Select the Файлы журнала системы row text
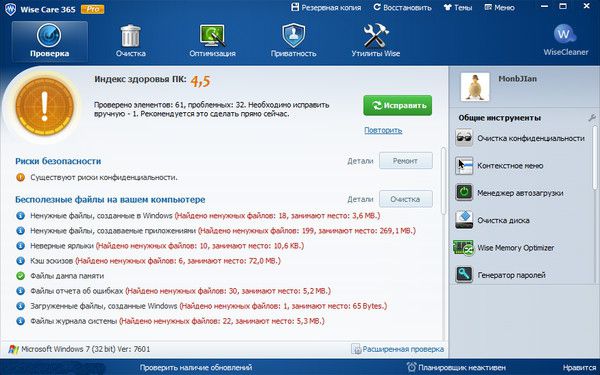This screenshot has height=375, width=600. (x=177, y=321)
